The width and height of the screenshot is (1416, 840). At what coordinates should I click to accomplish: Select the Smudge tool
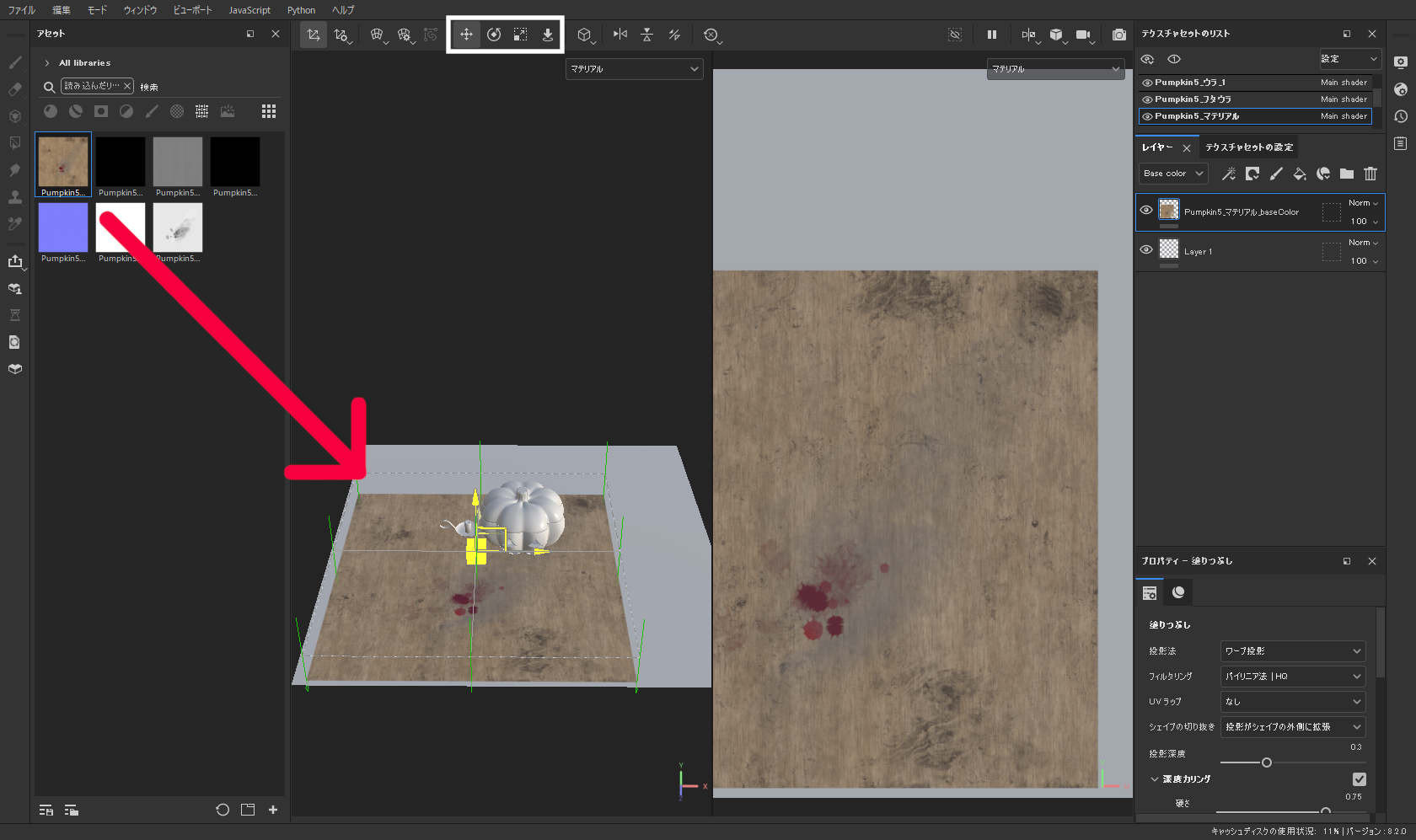click(15, 170)
